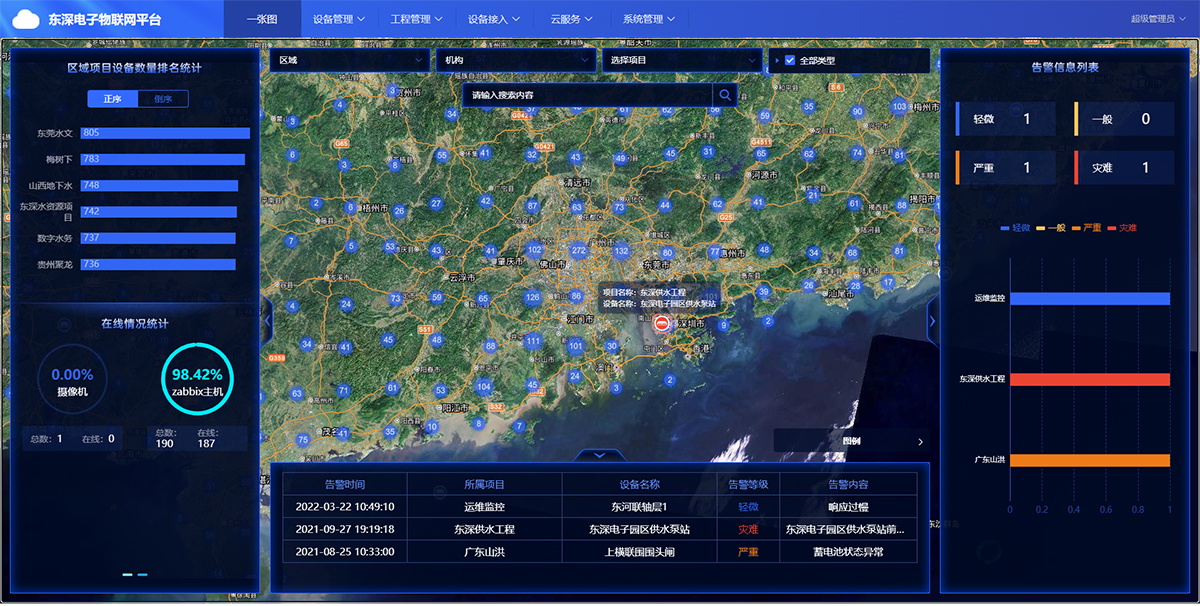This screenshot has width=1200, height=606.
Task: Click the 272 cluster marker on map
Action: click(x=578, y=250)
